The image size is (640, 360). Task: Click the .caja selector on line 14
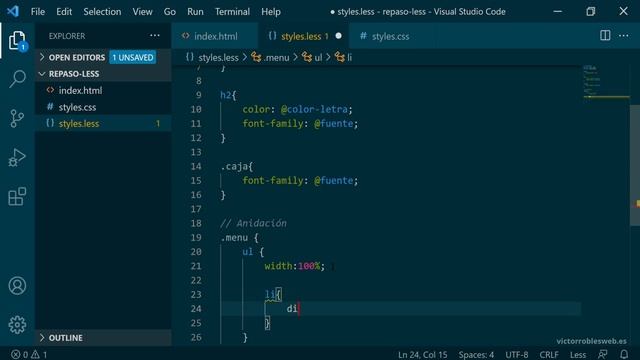[x=234, y=166]
